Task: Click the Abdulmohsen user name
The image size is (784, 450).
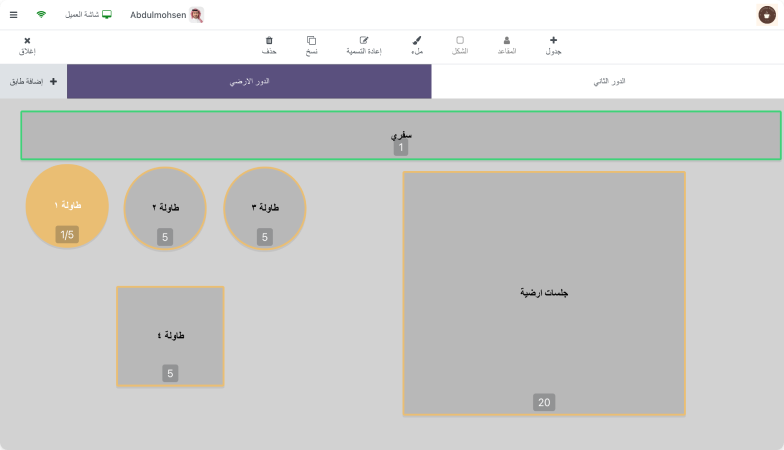Action: (x=158, y=15)
